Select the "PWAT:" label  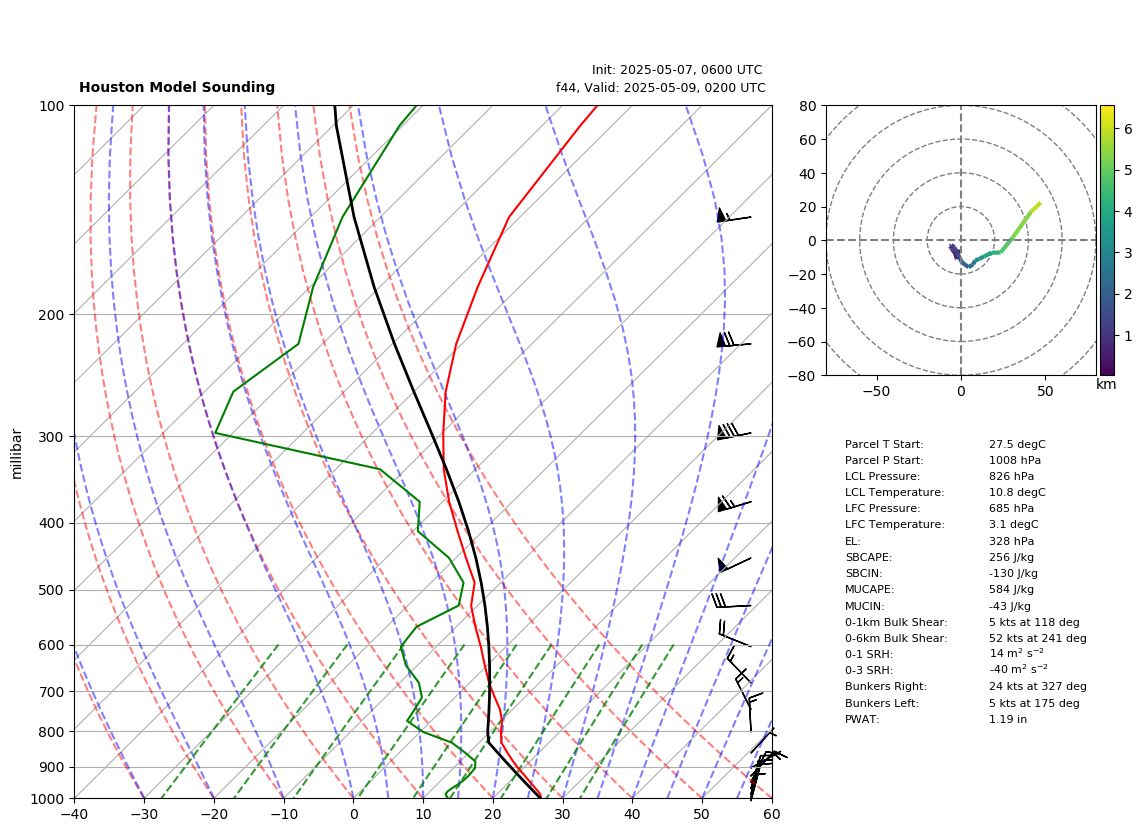(x=862, y=719)
